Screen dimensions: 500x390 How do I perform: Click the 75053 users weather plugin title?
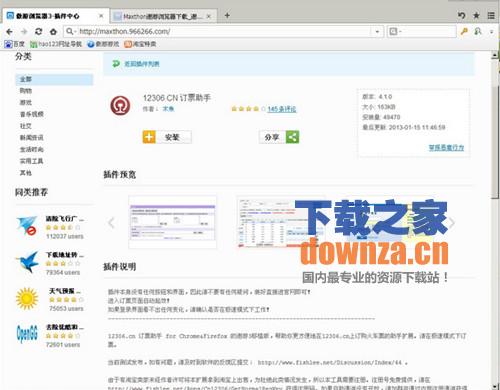[x=65, y=291]
